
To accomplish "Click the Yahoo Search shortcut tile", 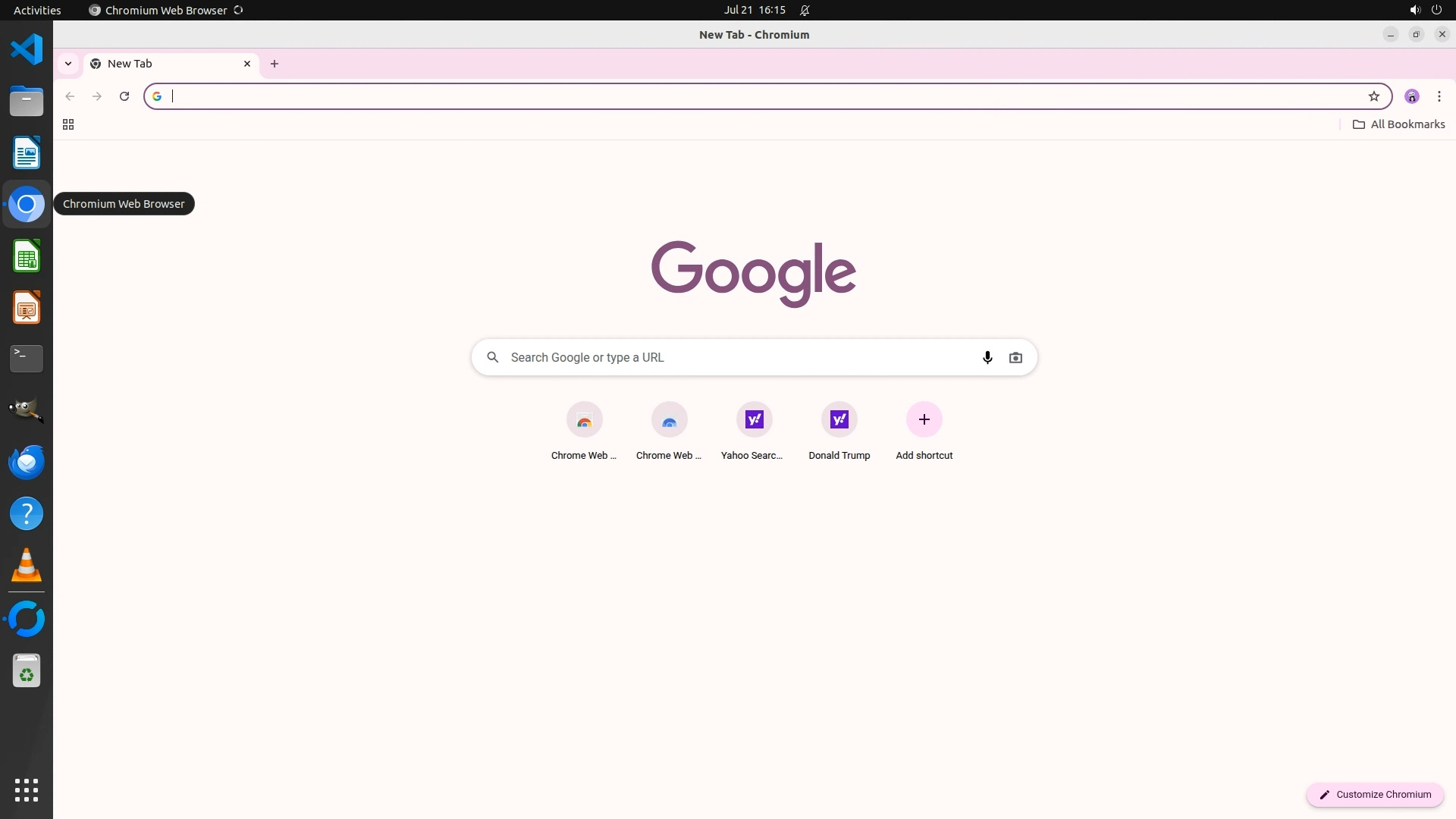I will click(754, 419).
